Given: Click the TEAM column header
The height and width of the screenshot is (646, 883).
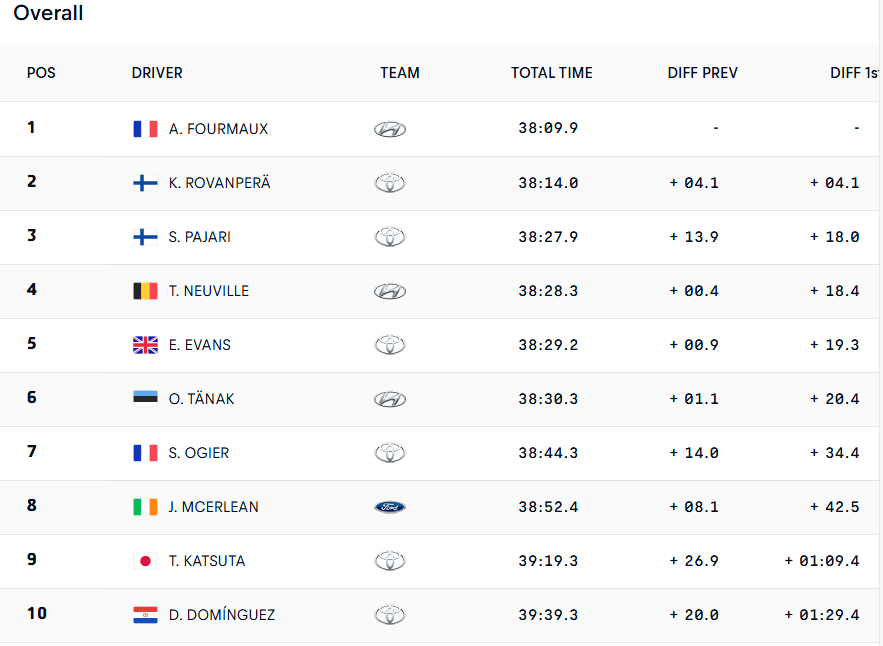Looking at the screenshot, I should coord(400,73).
